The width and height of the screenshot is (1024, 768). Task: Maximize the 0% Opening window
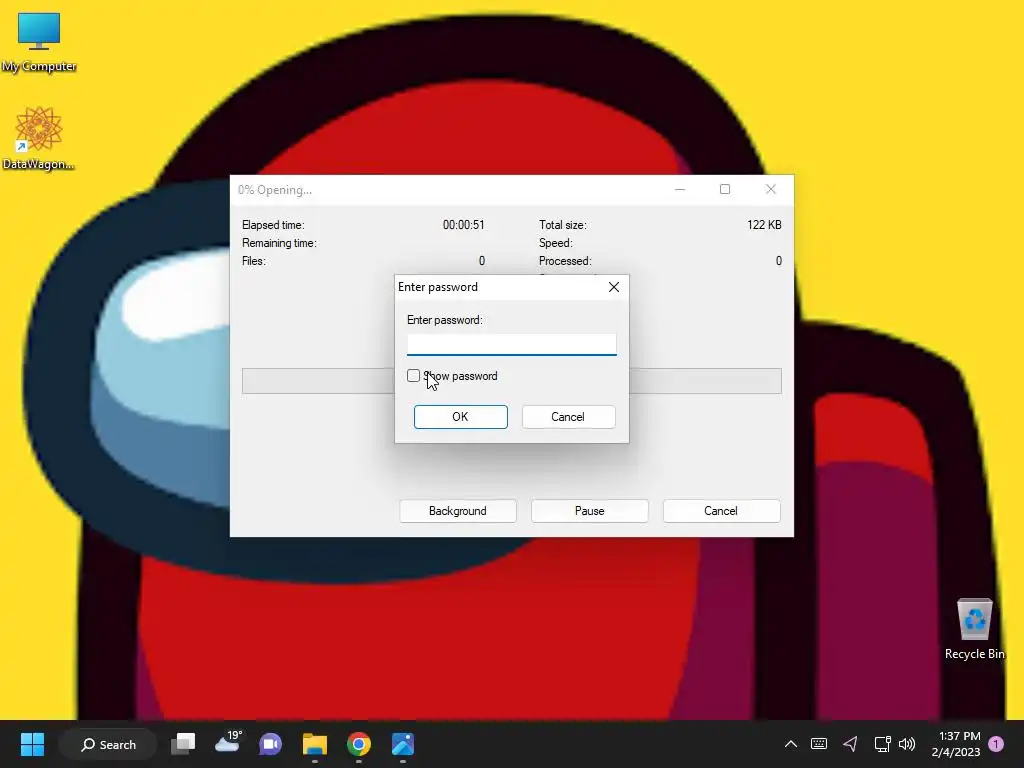click(x=725, y=189)
